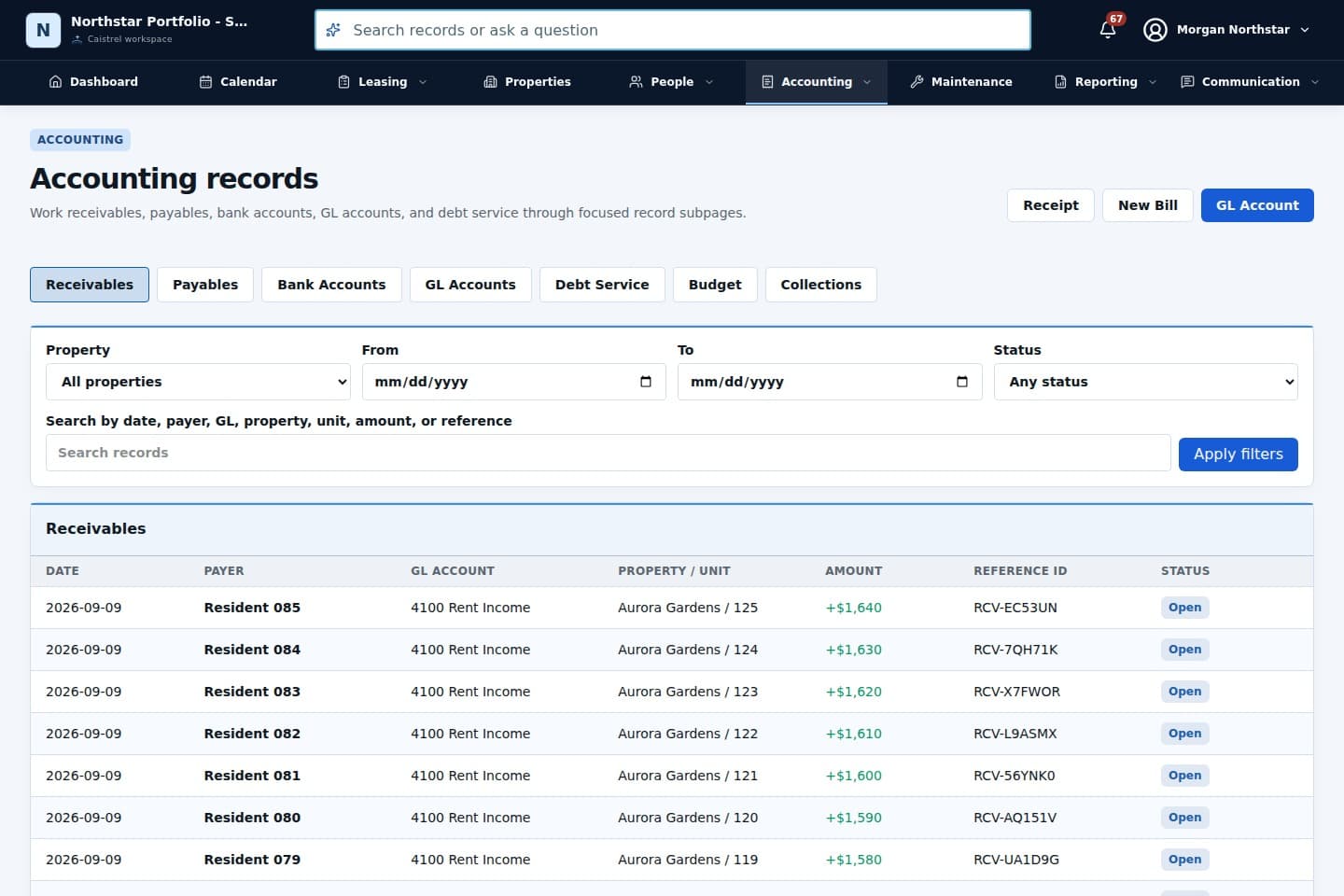Select payer Resident 079
The height and width of the screenshot is (896, 1344).
[252, 860]
